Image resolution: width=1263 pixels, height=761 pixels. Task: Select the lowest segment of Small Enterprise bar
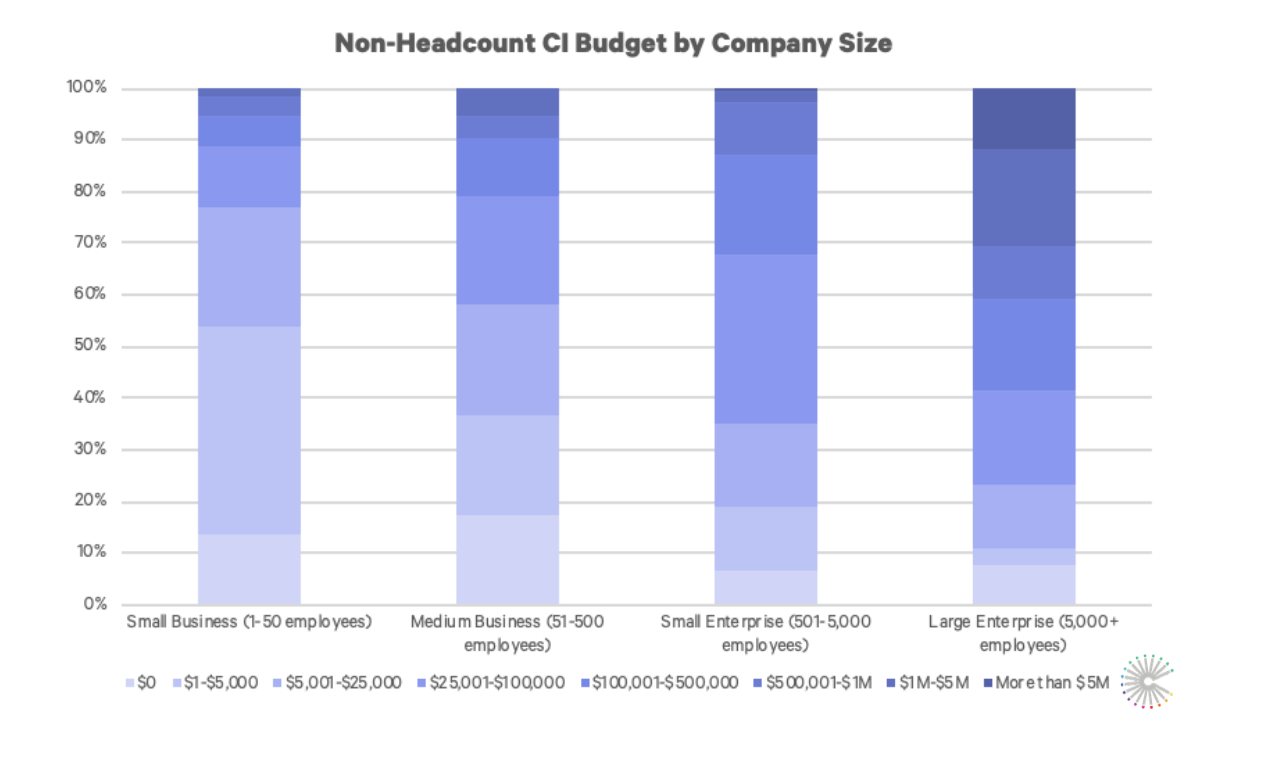tap(766, 587)
